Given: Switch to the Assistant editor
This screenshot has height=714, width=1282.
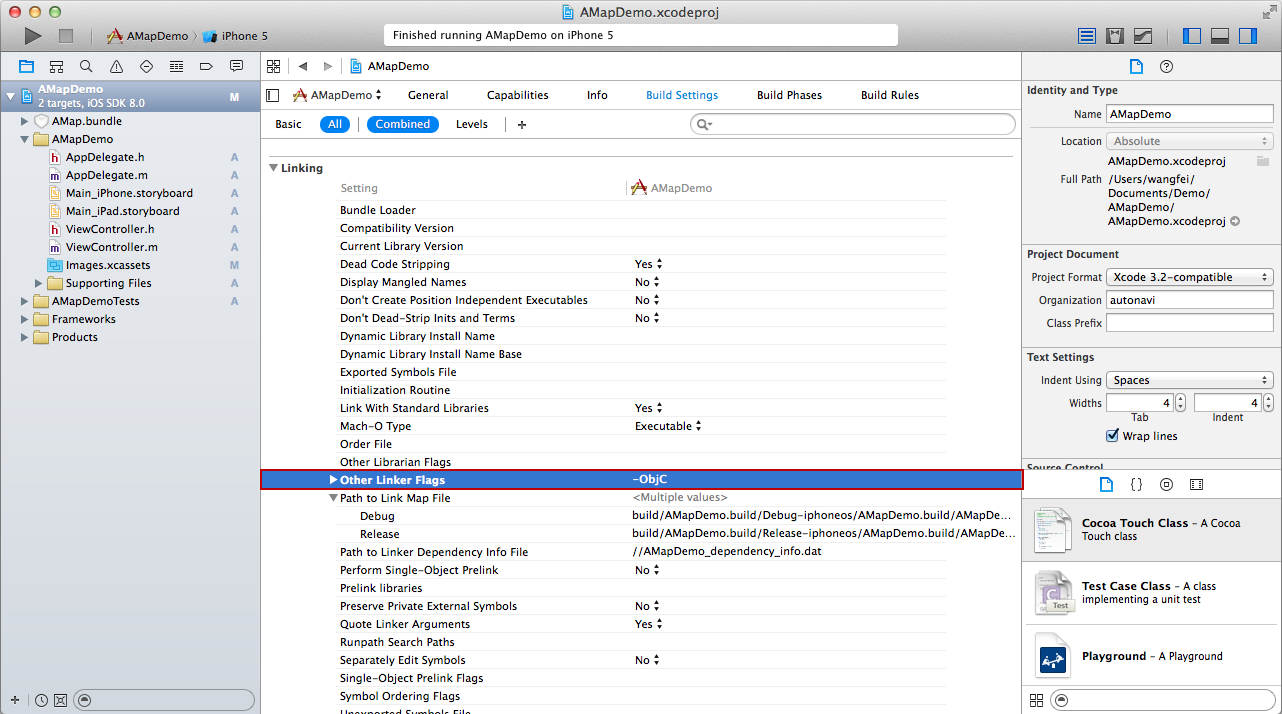Looking at the screenshot, I should click(1115, 36).
